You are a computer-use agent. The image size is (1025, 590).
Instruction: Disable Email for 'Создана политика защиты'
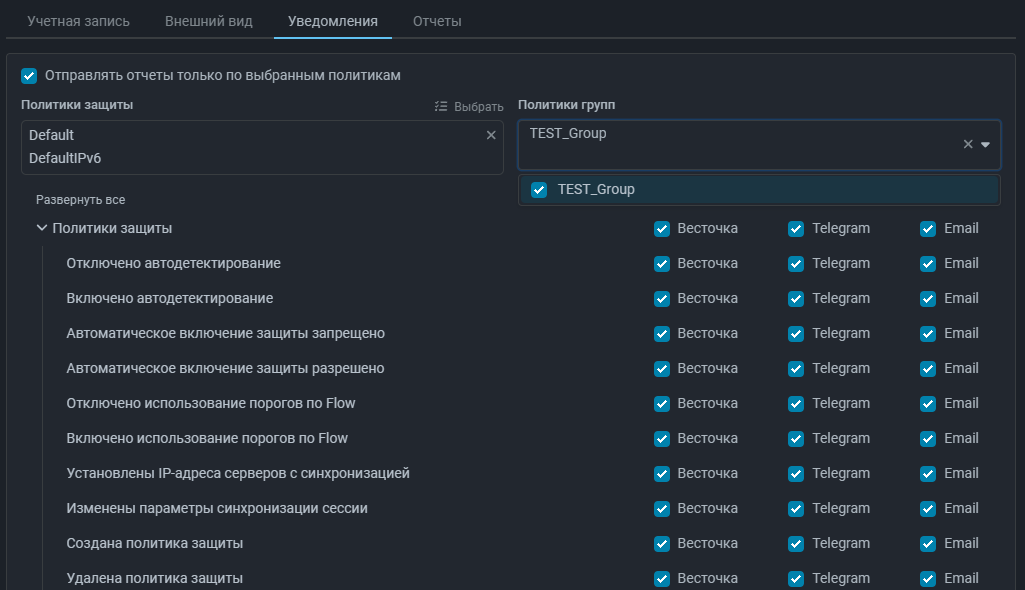929,544
